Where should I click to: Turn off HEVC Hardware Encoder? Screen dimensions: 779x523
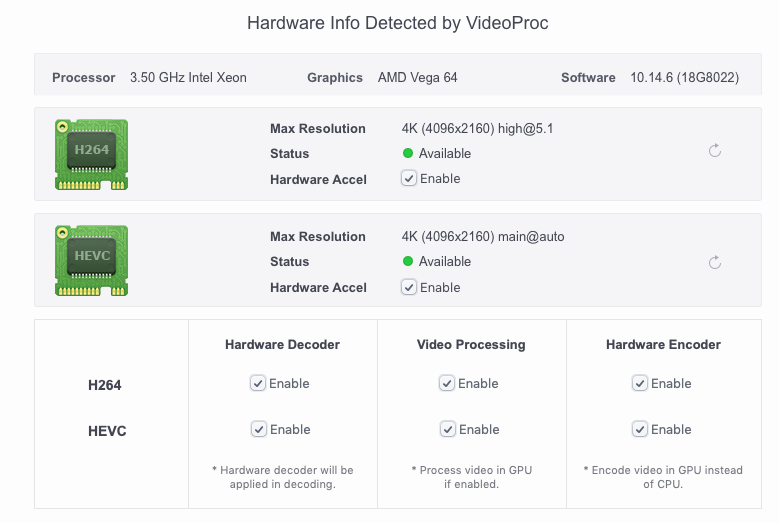[640, 429]
